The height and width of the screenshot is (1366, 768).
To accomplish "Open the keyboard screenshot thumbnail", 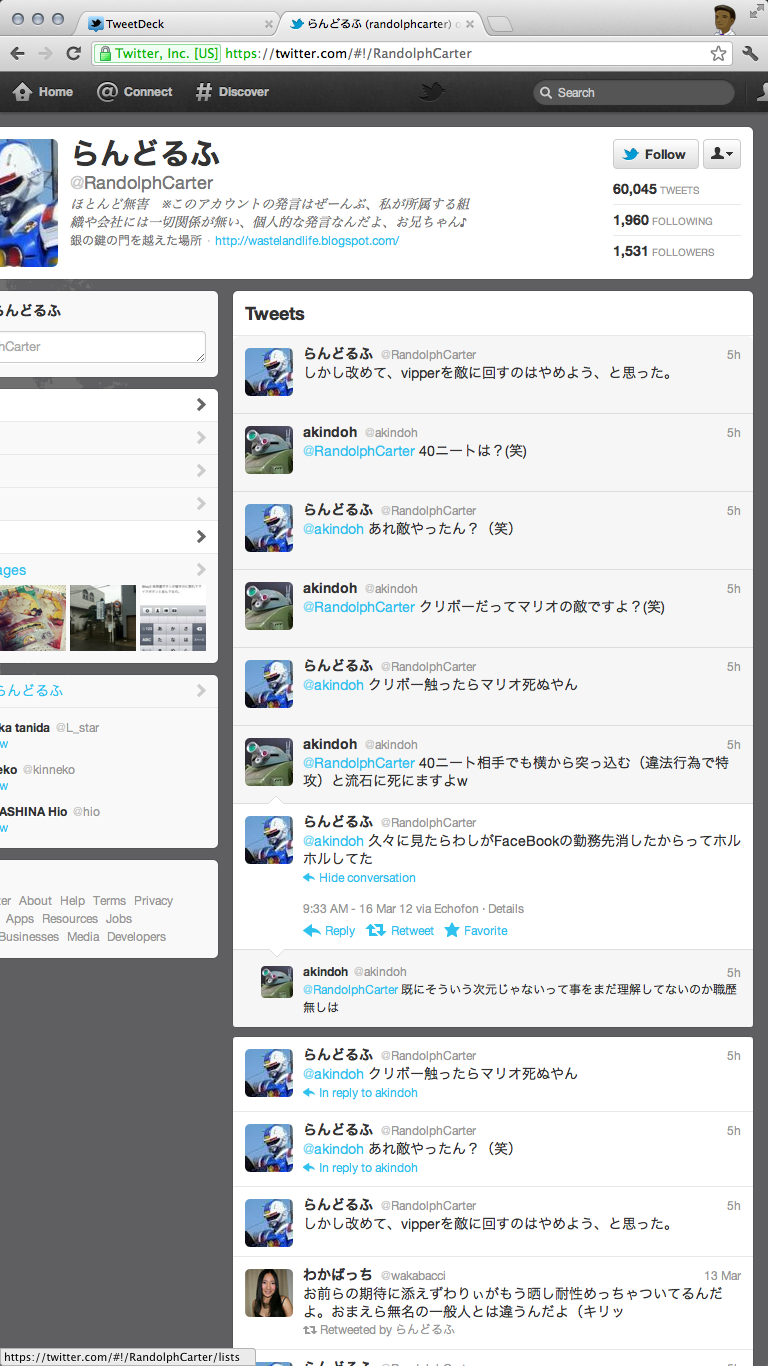I will 173,618.
